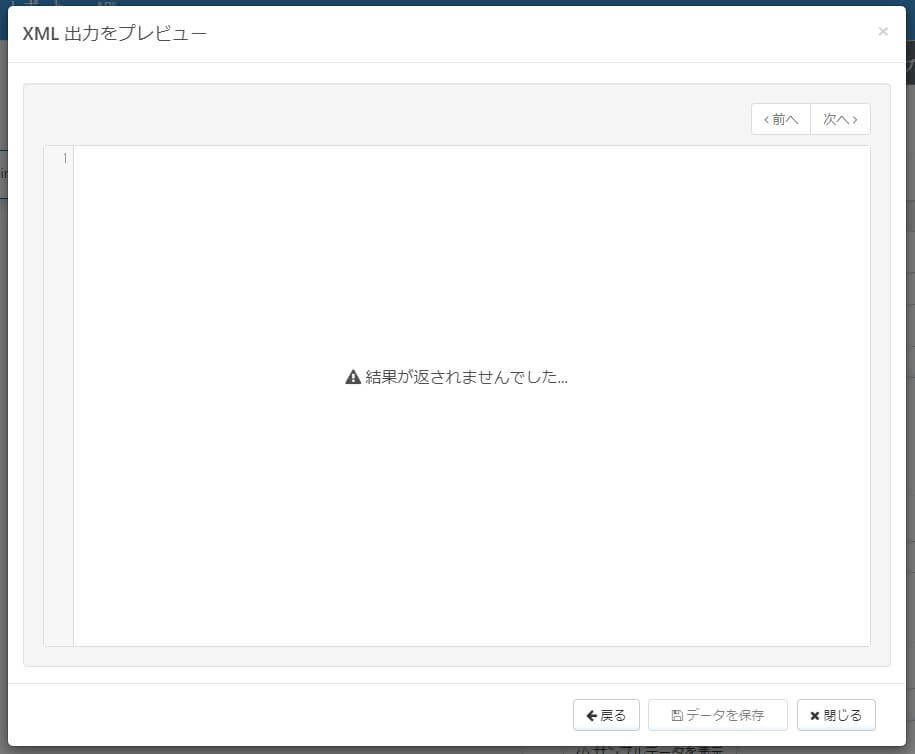Click inside the XML output editor area
The height and width of the screenshot is (754, 915).
click(x=472, y=396)
